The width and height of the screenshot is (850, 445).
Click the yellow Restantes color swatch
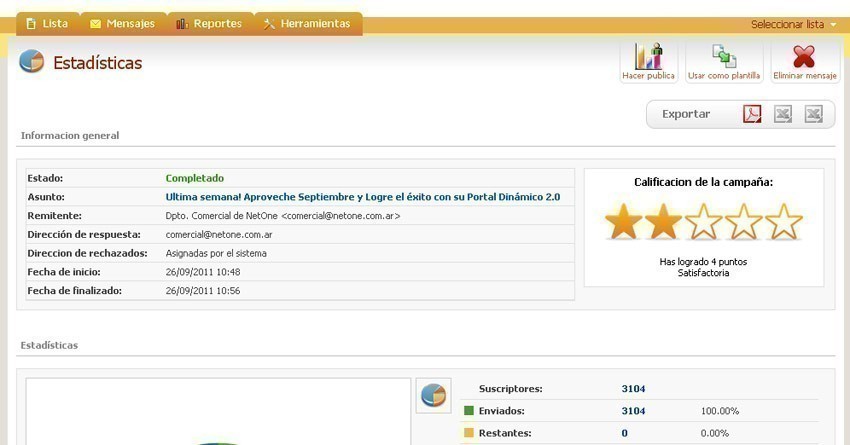coord(469,433)
